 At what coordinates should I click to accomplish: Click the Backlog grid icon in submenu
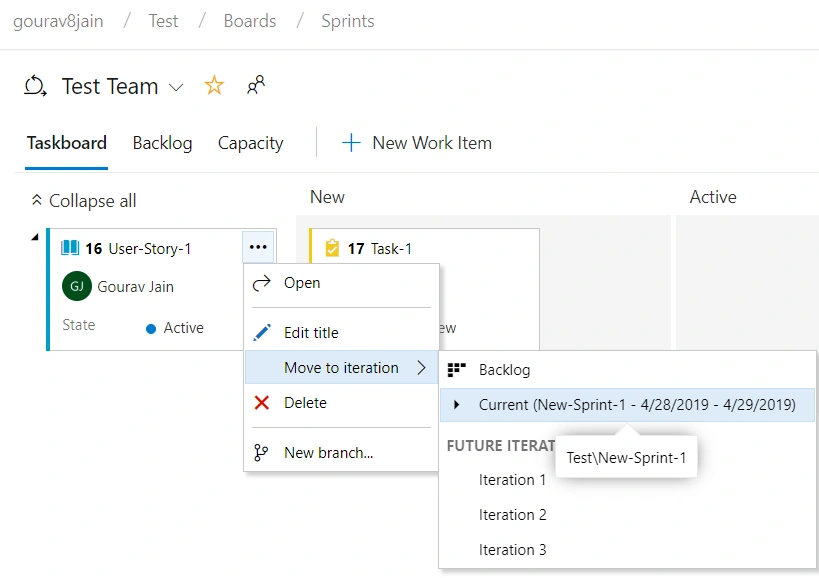[x=457, y=370]
